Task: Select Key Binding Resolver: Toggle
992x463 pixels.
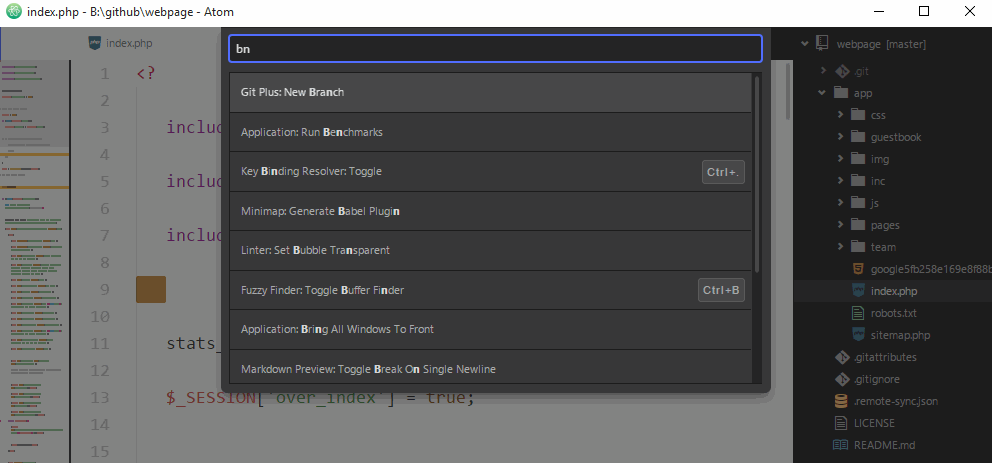Action: [490, 171]
